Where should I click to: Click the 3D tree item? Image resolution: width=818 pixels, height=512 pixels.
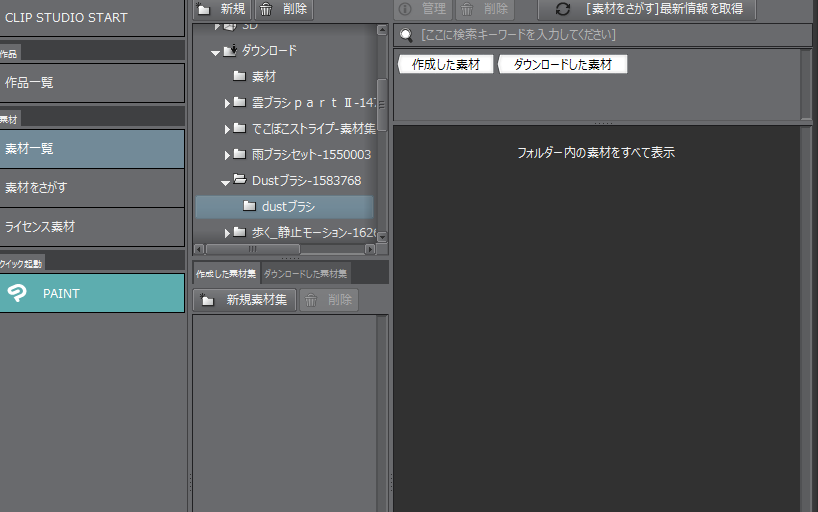point(249,26)
